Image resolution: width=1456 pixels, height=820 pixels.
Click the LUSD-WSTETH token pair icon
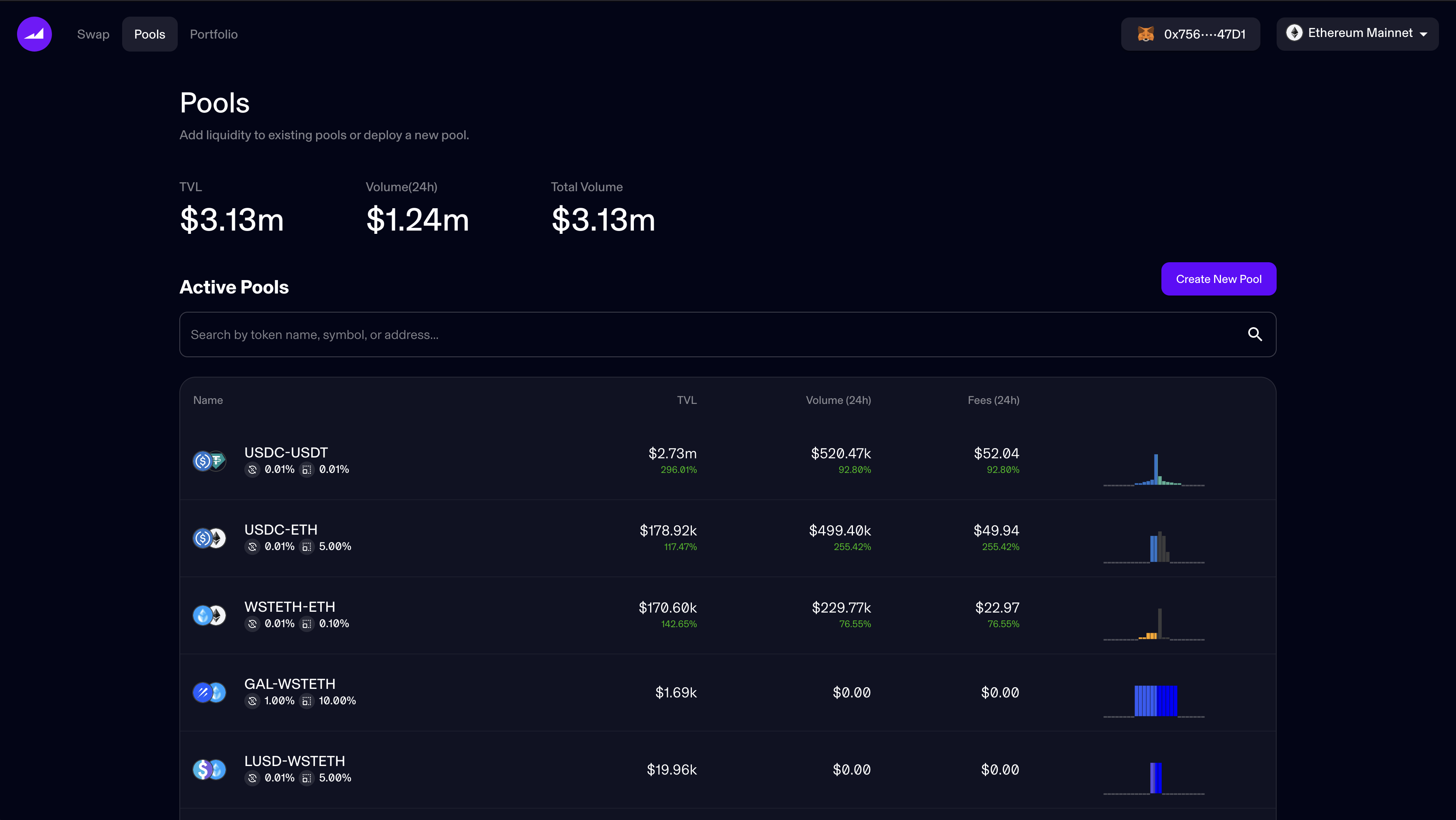pos(209,769)
